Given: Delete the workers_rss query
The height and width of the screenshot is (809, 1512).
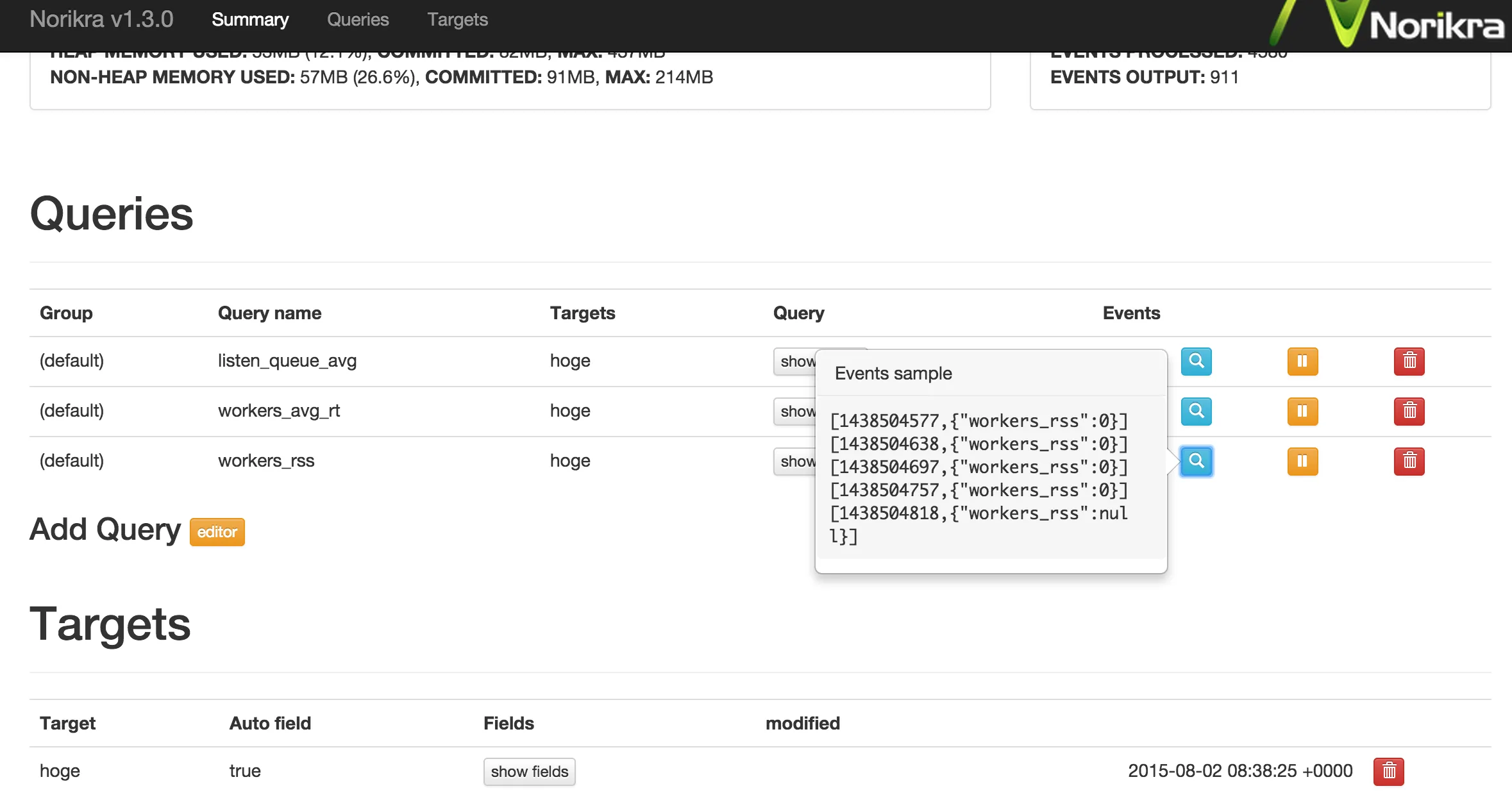Looking at the screenshot, I should click(1409, 461).
